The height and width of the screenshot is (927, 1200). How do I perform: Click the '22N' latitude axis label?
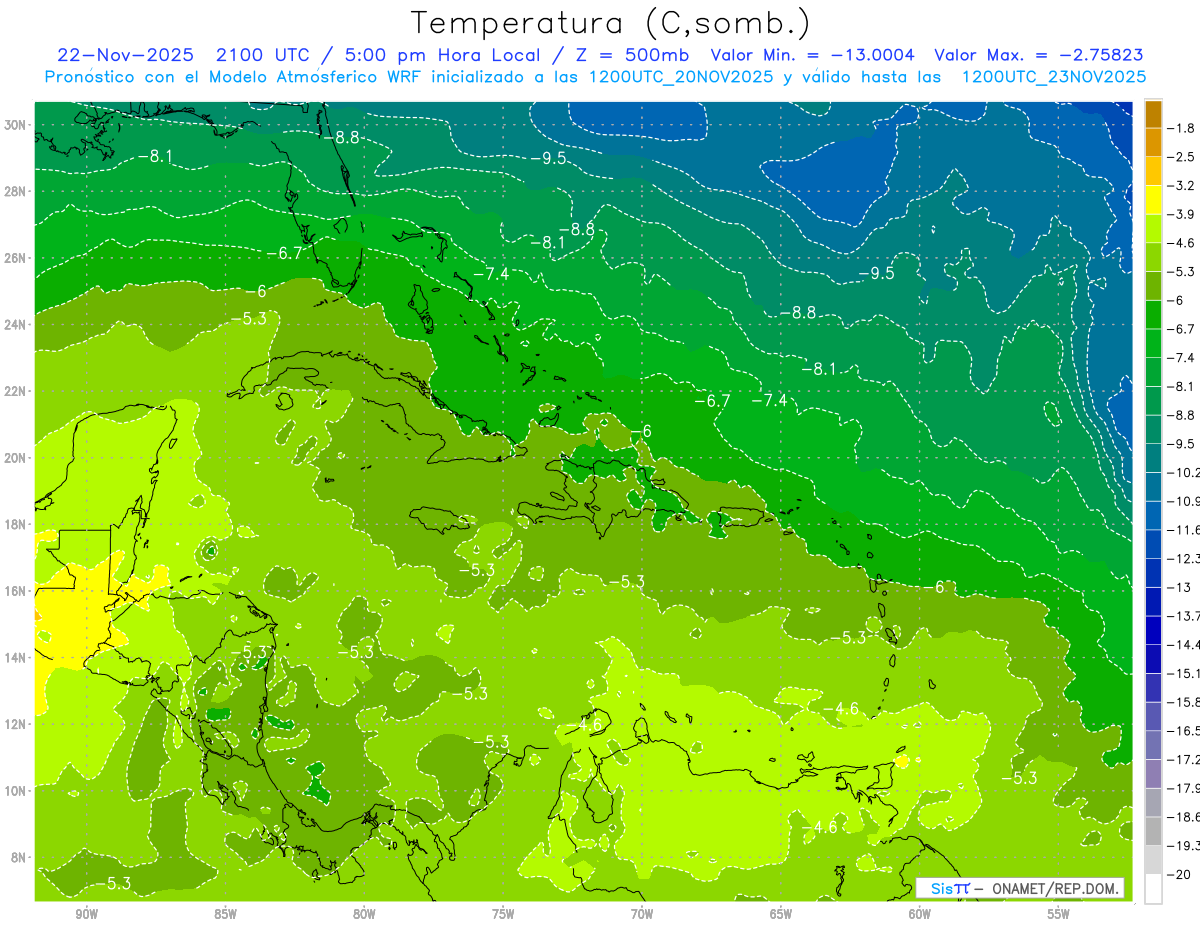tap(16, 391)
